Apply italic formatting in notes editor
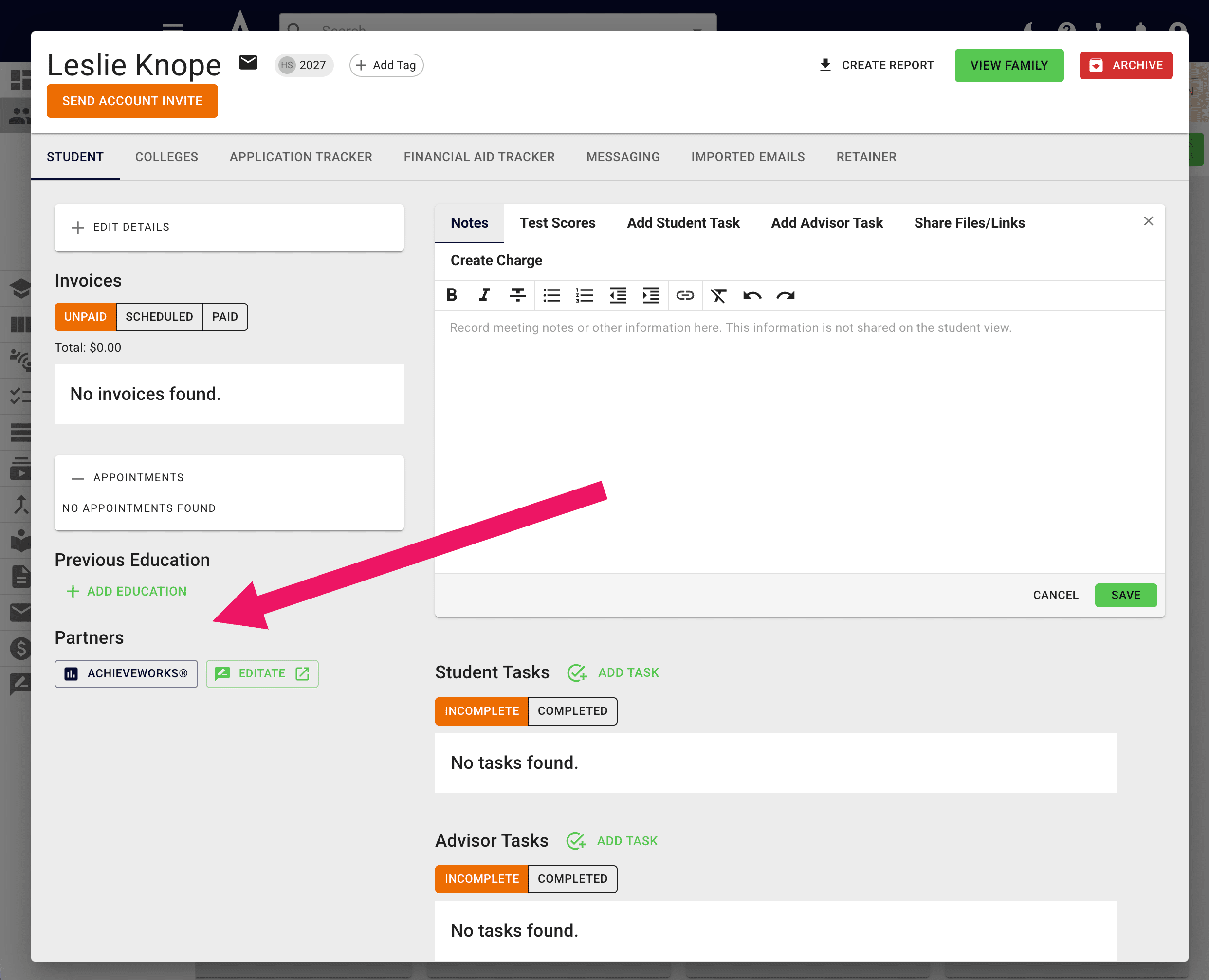 484,295
